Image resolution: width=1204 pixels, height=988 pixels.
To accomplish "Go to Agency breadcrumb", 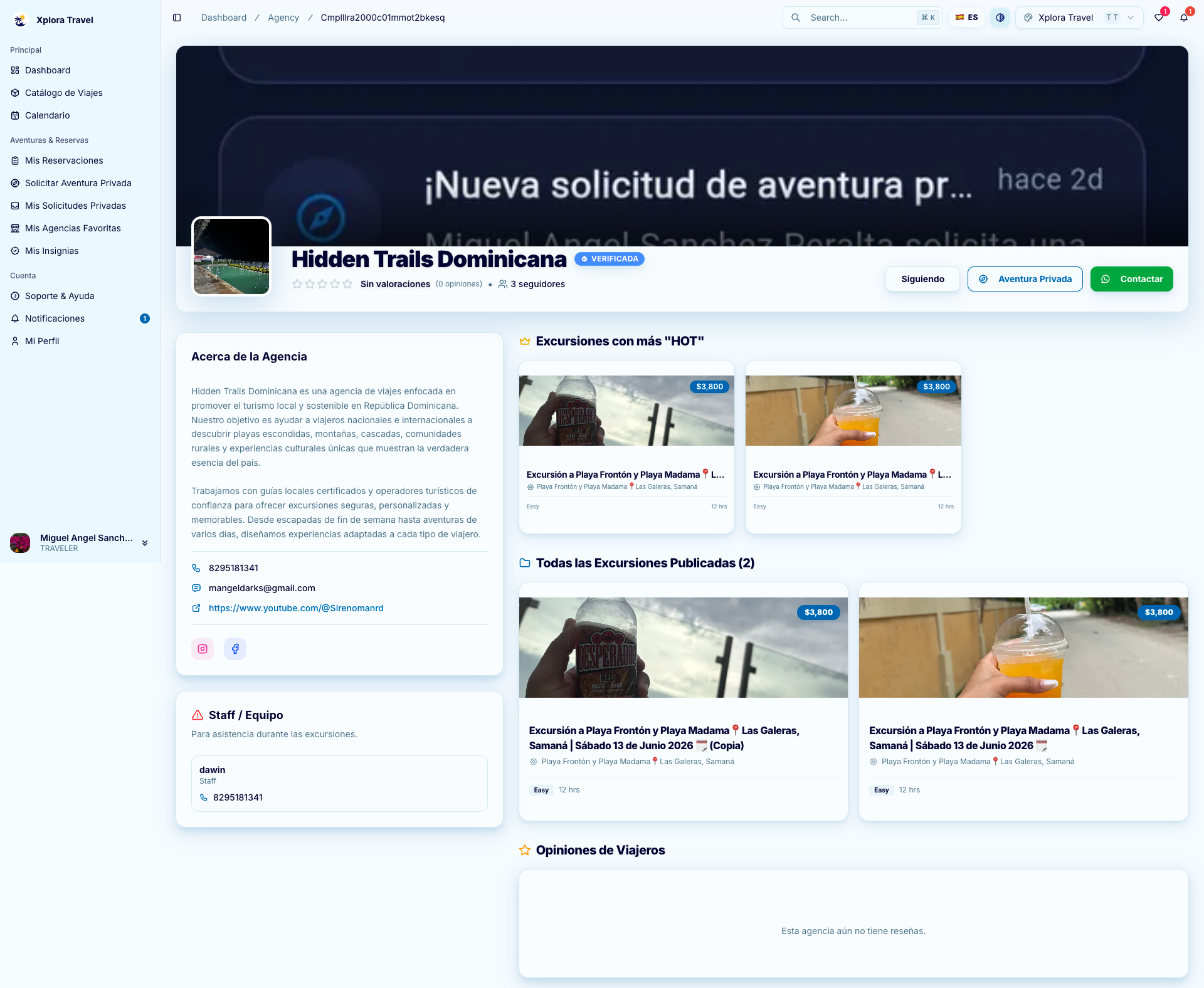I will click(x=283, y=18).
